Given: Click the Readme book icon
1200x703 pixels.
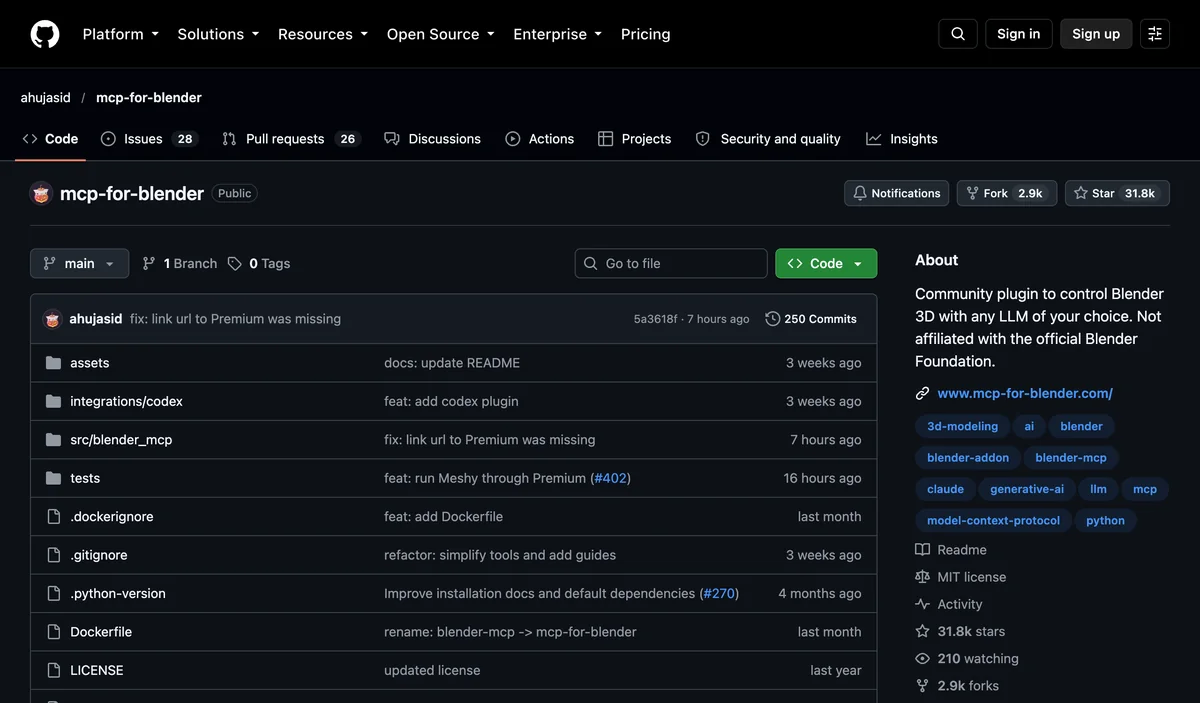Looking at the screenshot, I should click(x=923, y=550).
